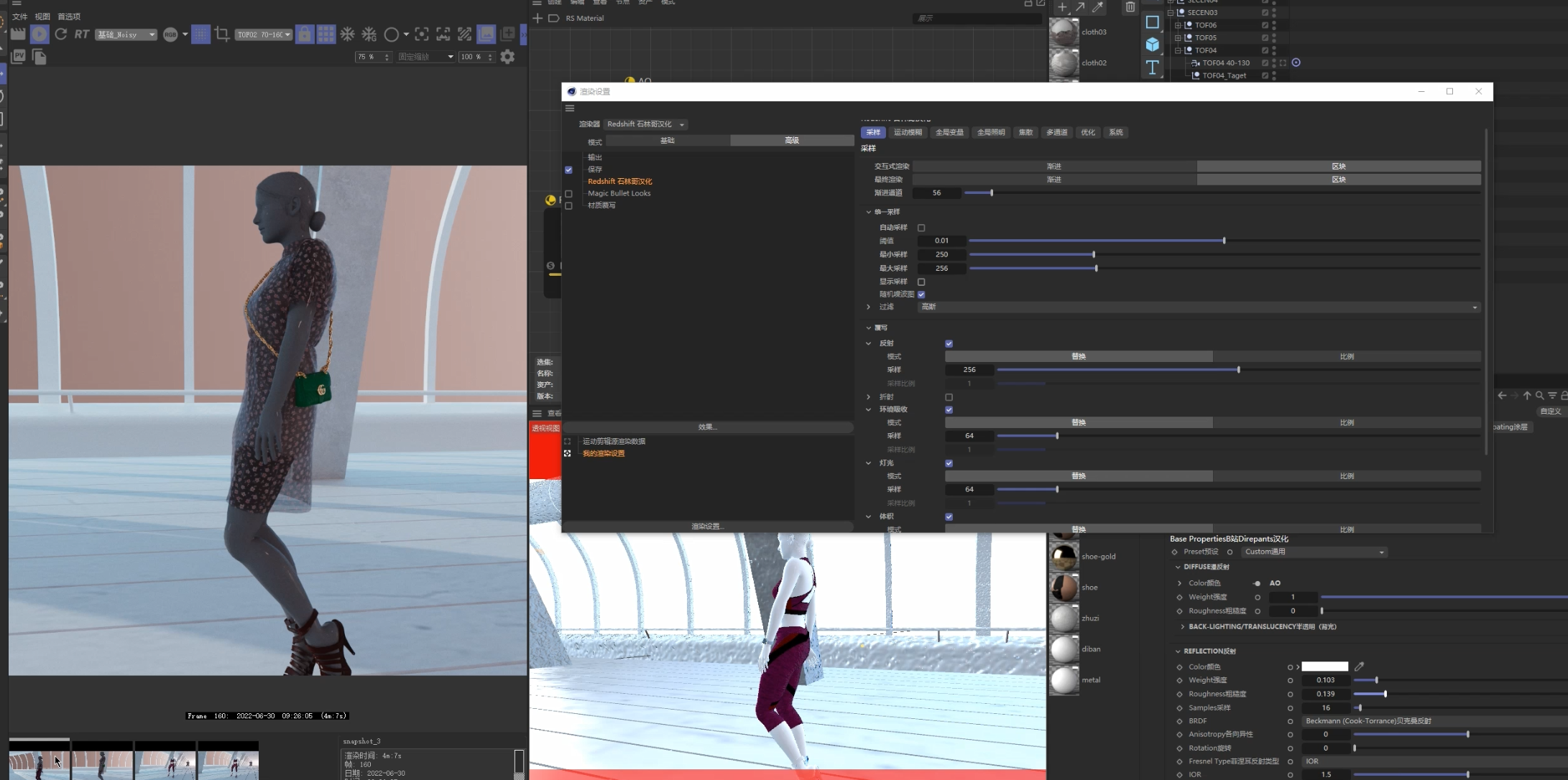Select the crop render region tool

pos(222,34)
